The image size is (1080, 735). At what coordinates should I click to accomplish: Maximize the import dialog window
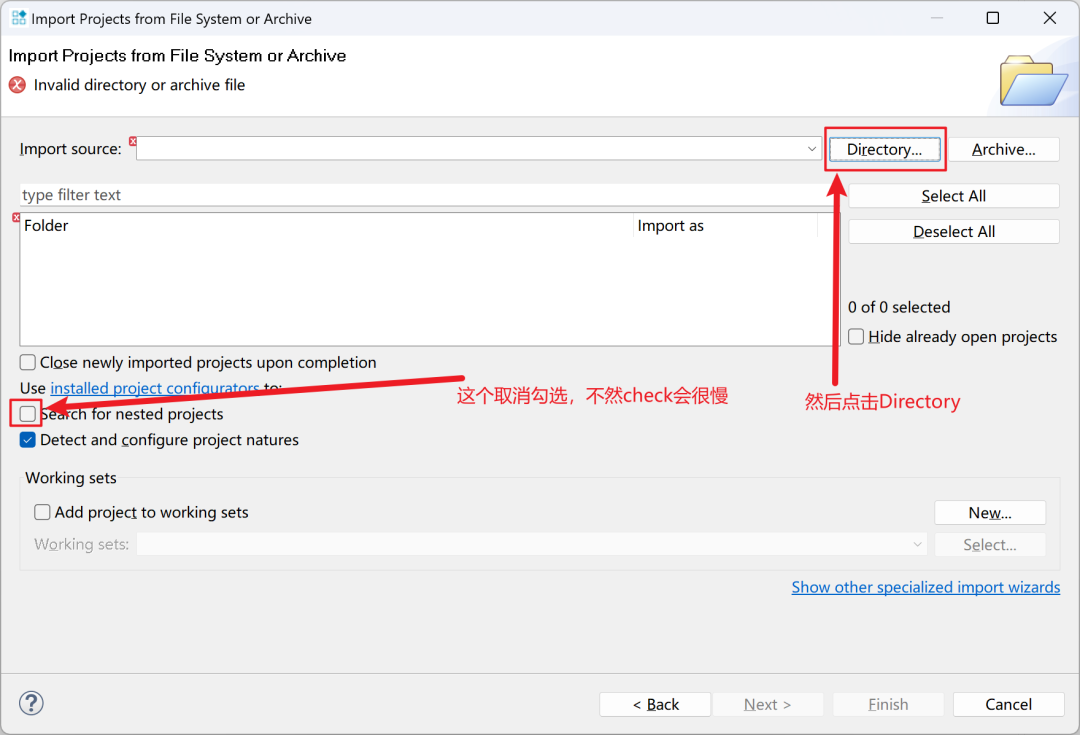(992, 18)
